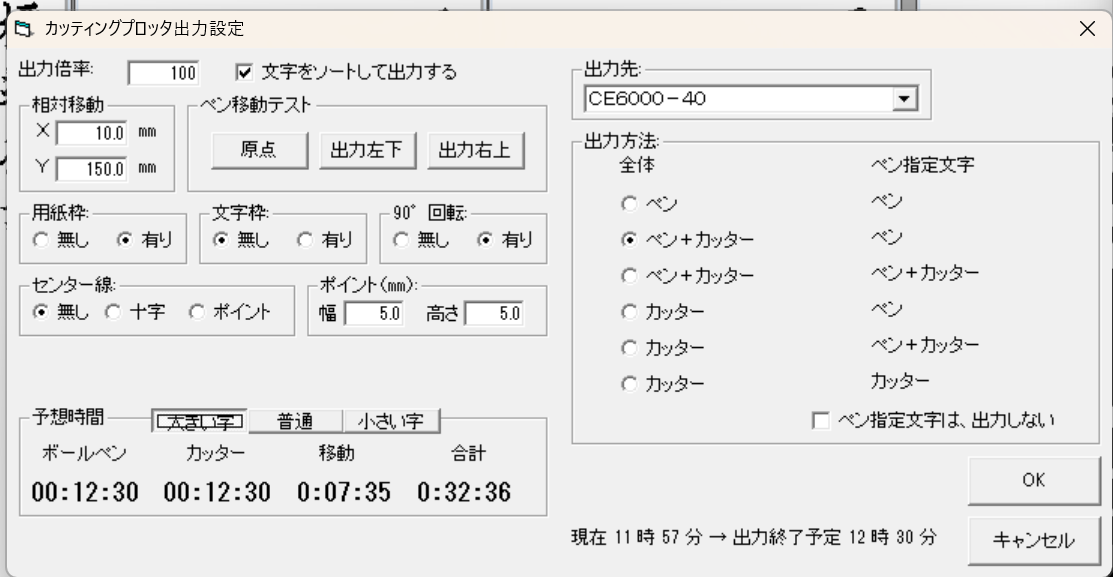This screenshot has height=577, width=1113.
Task: Click the 相対移動 Y field
Action: tap(92, 169)
